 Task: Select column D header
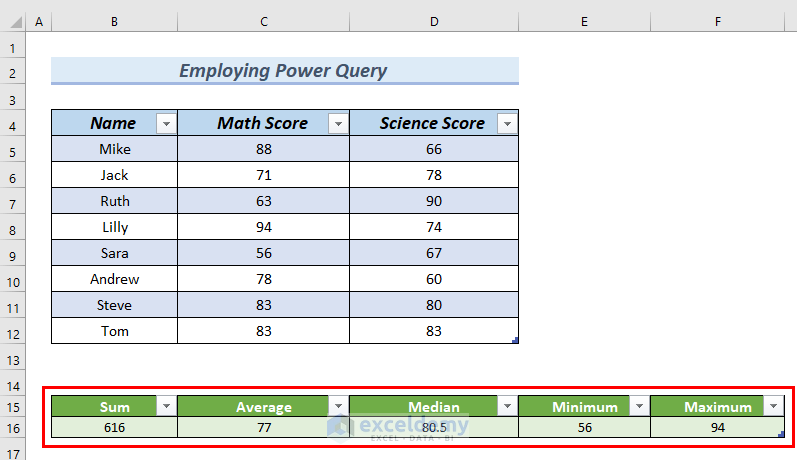(x=434, y=22)
